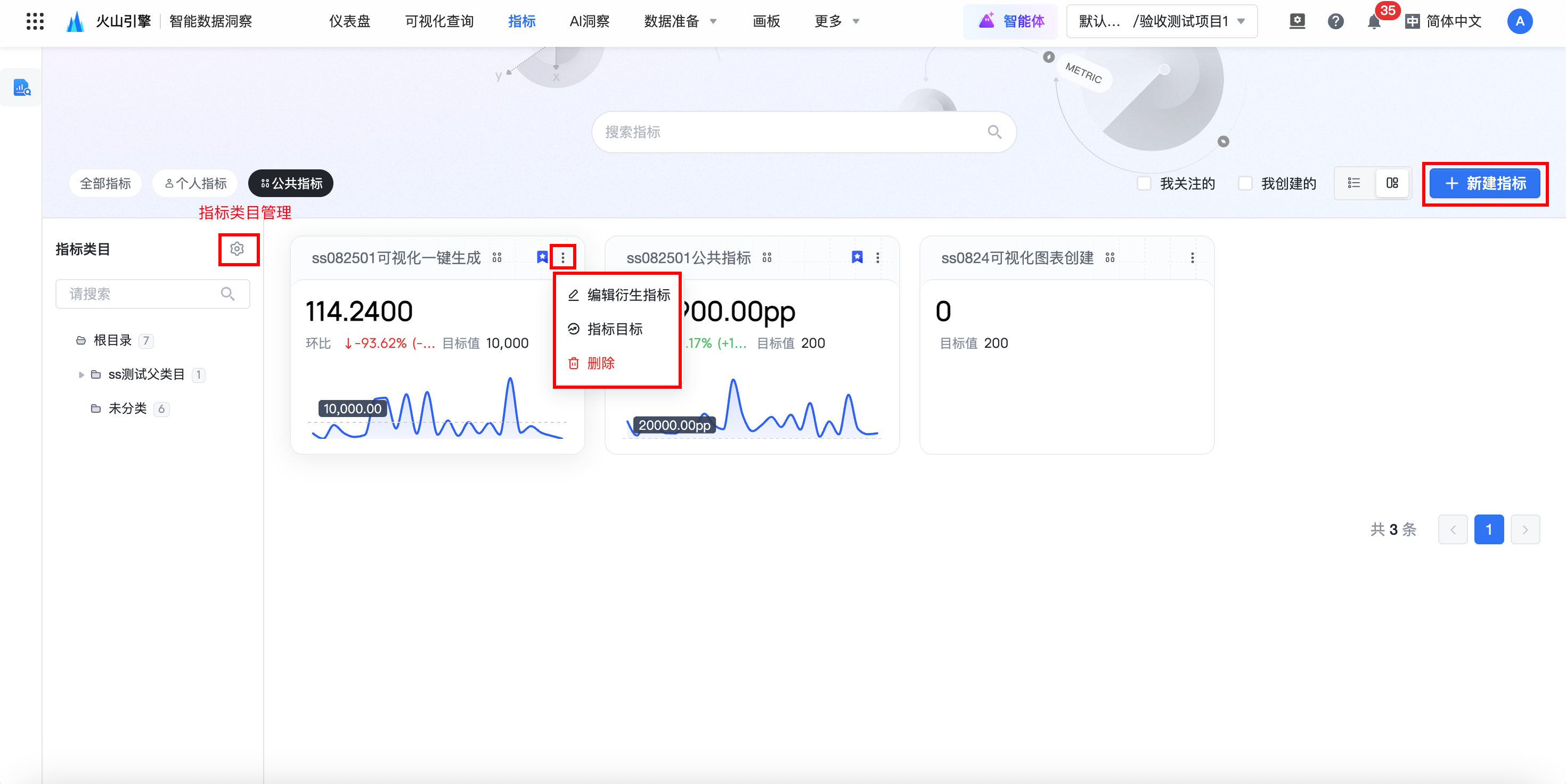Open metric category management gear icon
Viewport: 1566px width, 784px height.
click(x=237, y=249)
